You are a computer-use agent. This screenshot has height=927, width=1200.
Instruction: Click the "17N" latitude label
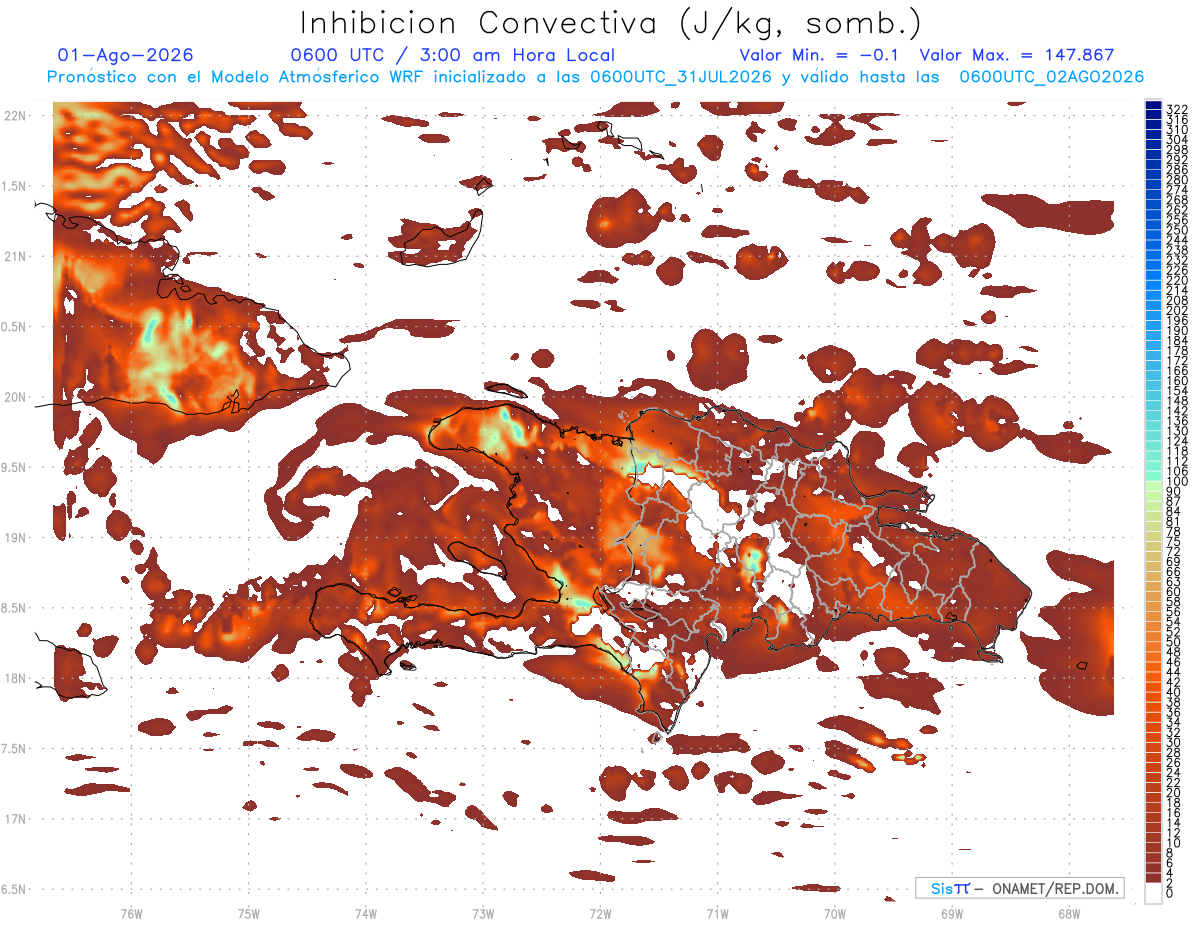[x=15, y=819]
